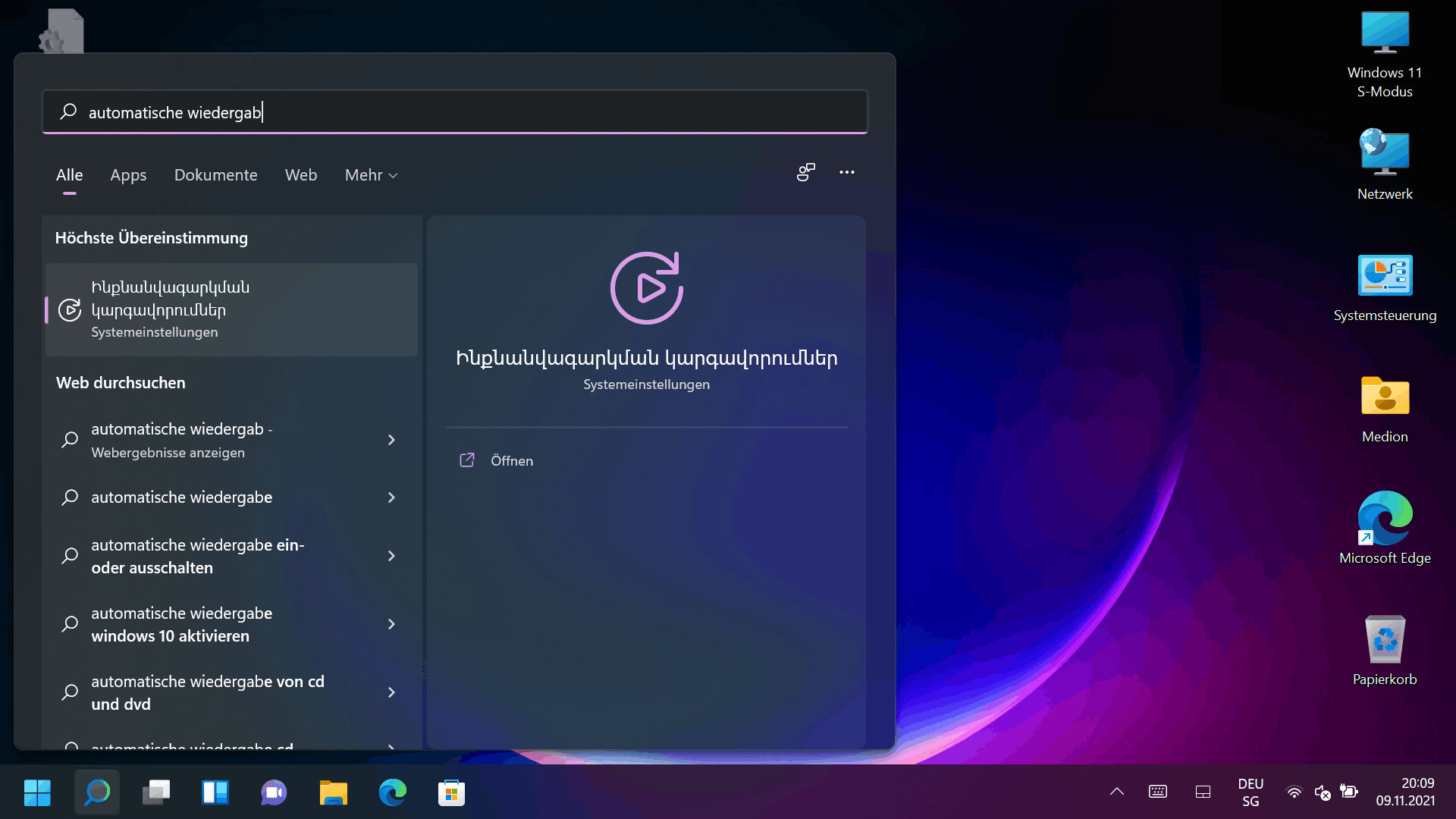
Task: Click Öffnen in the preview pane
Action: (x=512, y=460)
